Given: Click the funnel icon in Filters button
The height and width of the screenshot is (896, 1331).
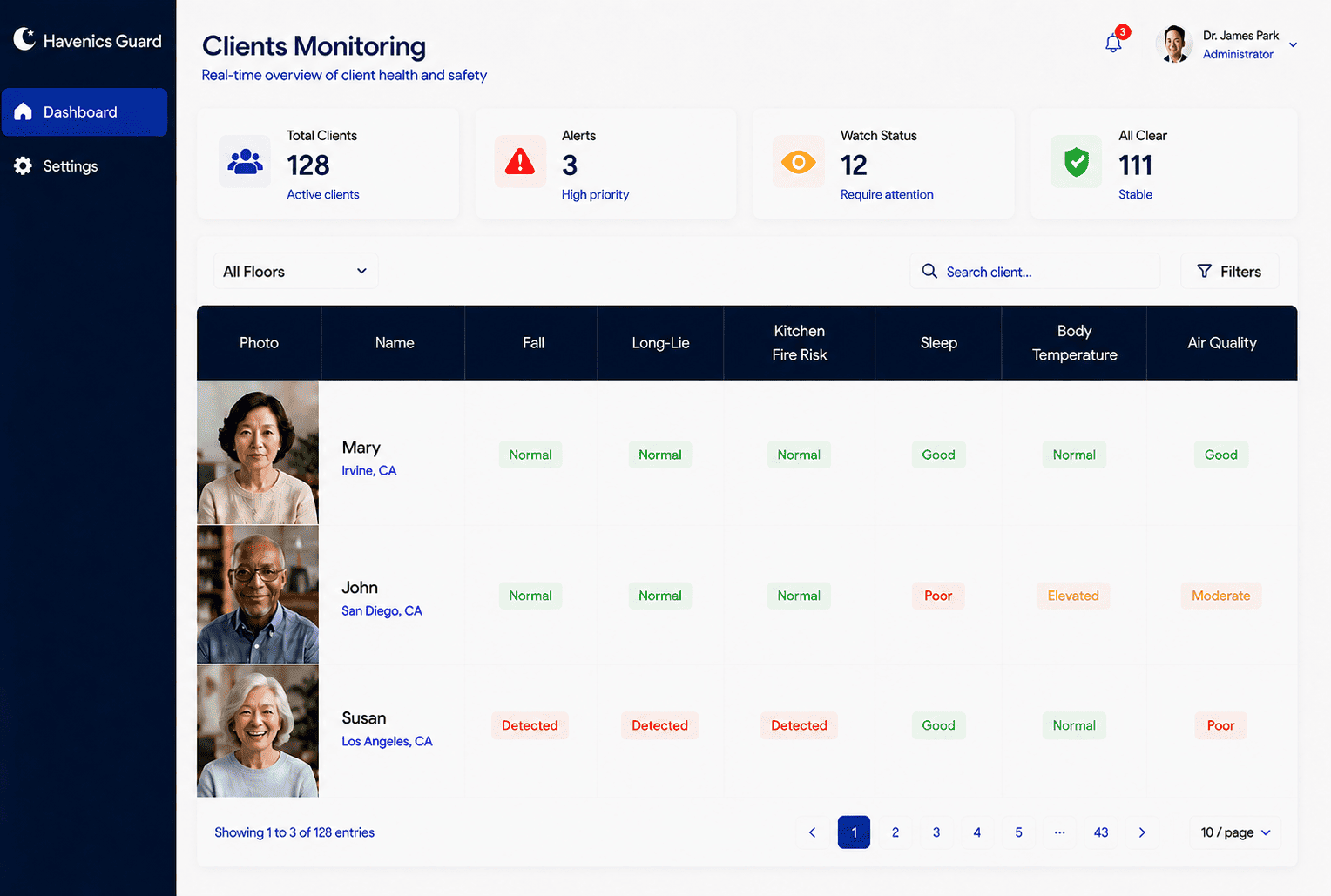Looking at the screenshot, I should (x=1204, y=271).
